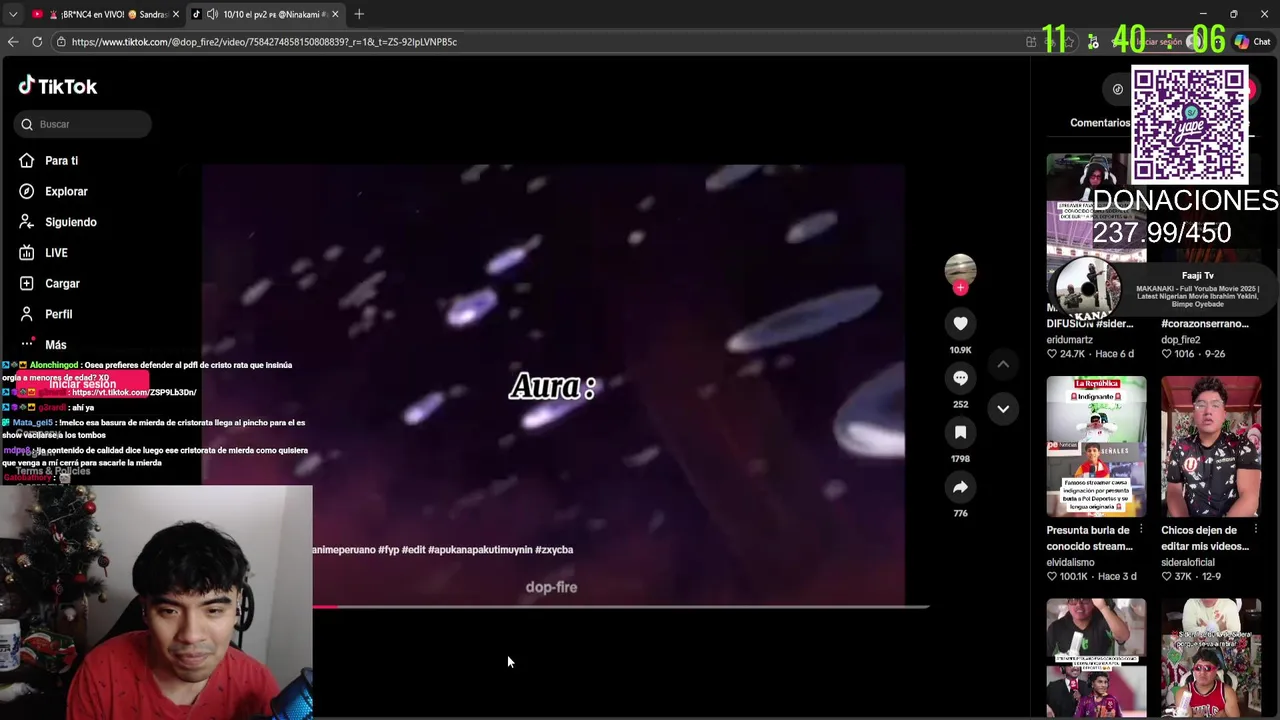The height and width of the screenshot is (720, 1280).
Task: Like the video with heart icon
Action: click(960, 323)
